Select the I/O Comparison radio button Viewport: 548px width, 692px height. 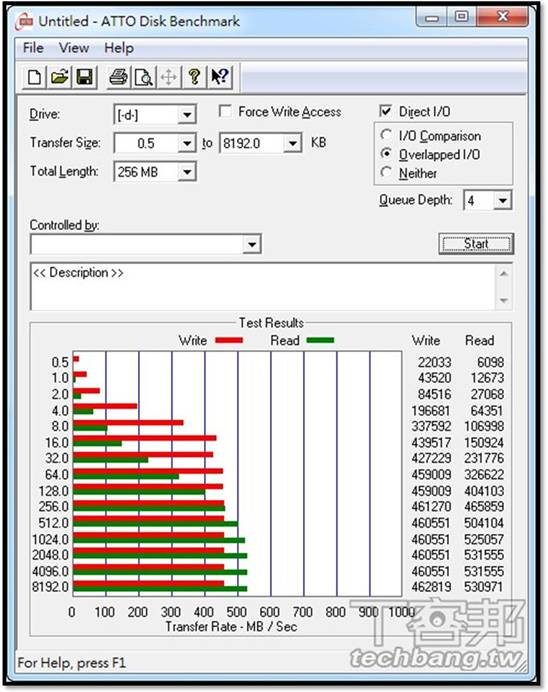pos(386,135)
